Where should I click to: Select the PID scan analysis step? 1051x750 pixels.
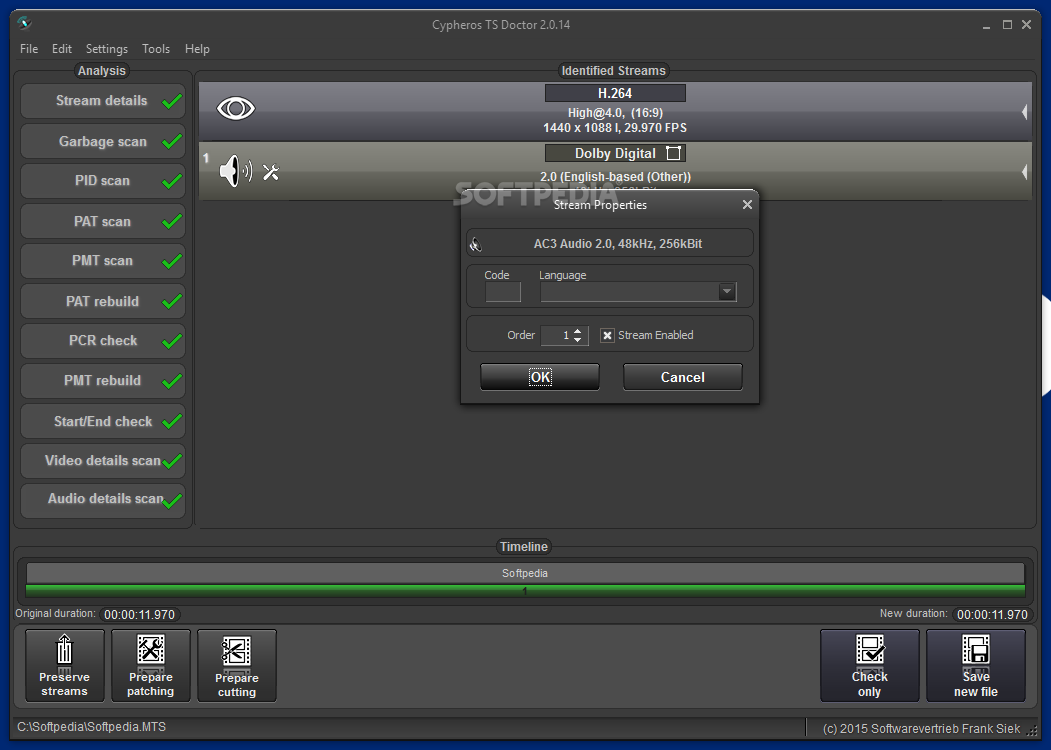103,181
